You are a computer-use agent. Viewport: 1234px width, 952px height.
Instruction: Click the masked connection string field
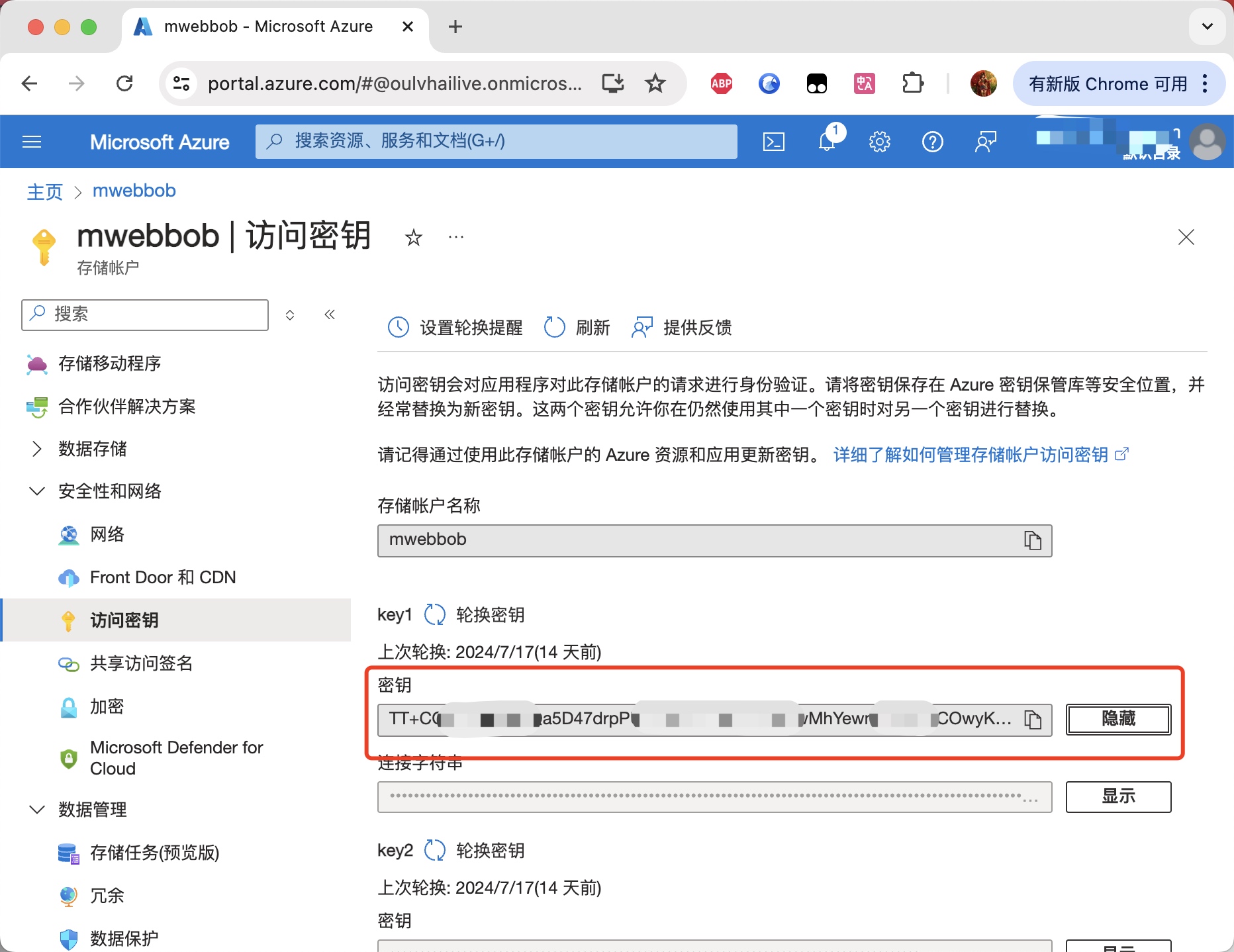[714, 796]
